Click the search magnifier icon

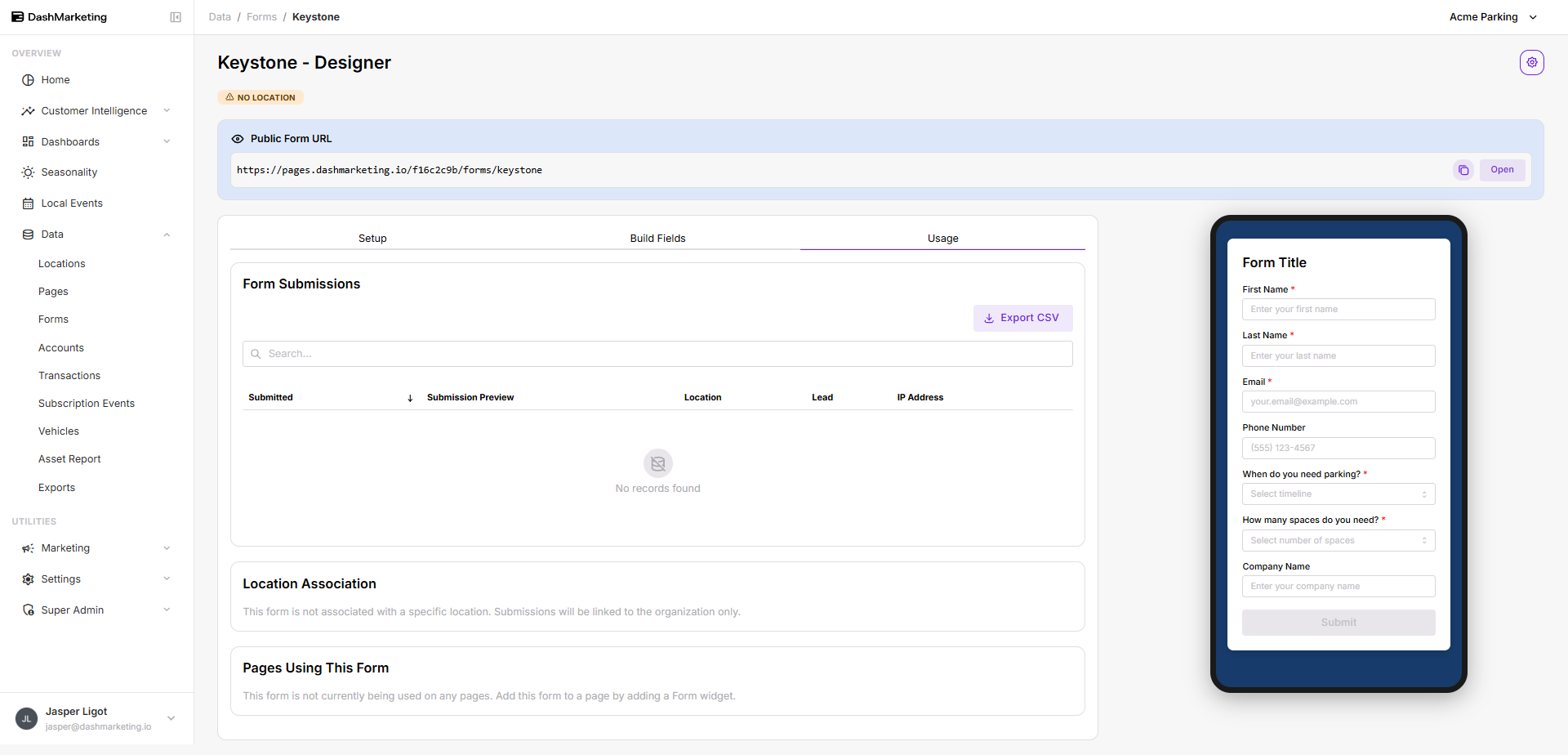(256, 354)
